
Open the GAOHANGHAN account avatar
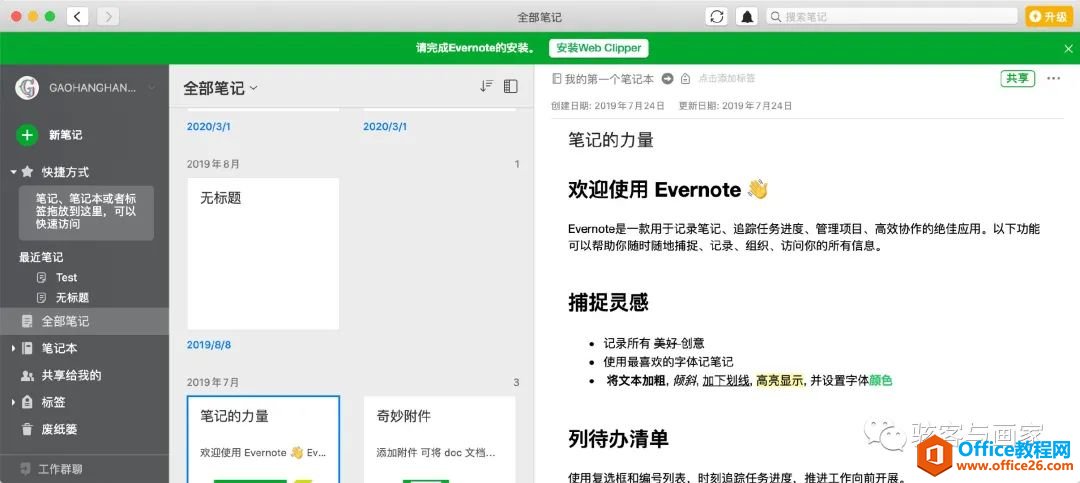click(27, 88)
